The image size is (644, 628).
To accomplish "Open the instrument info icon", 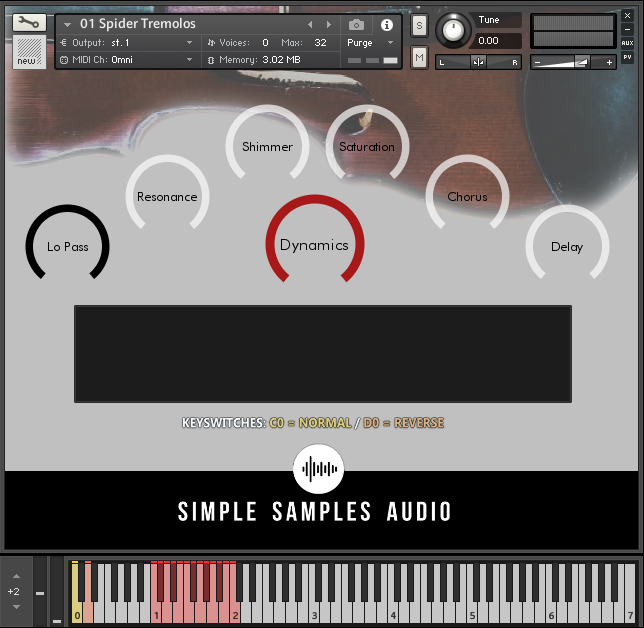I will [387, 24].
